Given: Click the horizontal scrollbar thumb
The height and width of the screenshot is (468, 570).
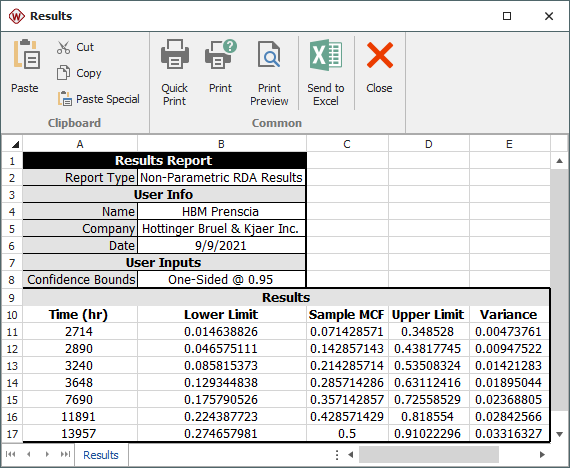Looking at the screenshot, I should pyautogui.click(x=429, y=455).
